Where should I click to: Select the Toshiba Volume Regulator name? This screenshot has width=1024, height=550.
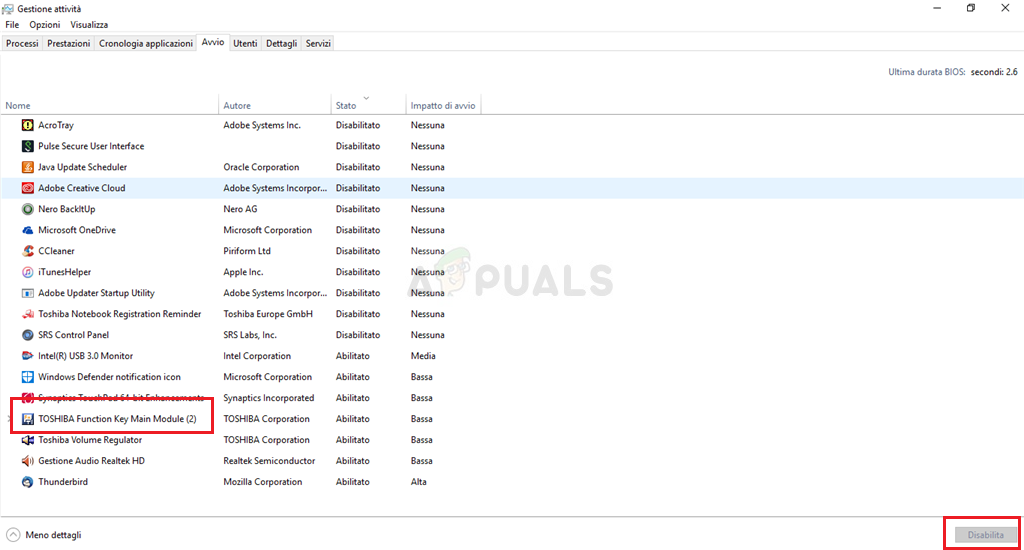click(90, 440)
